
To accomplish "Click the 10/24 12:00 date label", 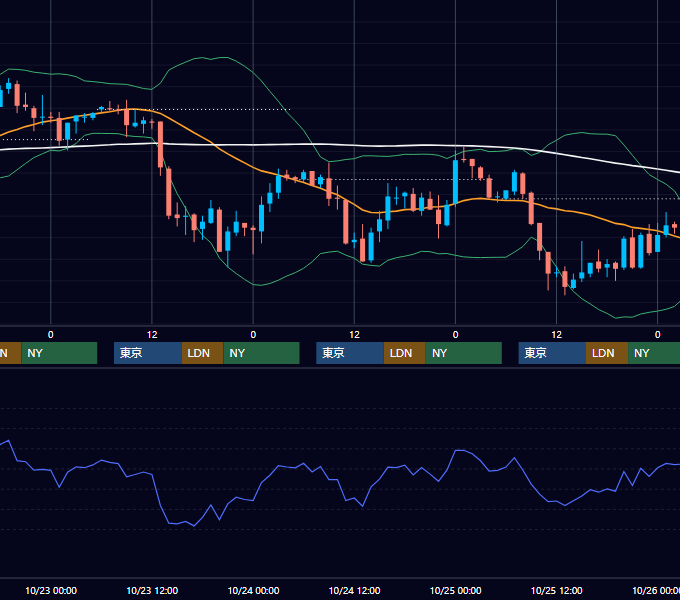I will [x=354, y=590].
